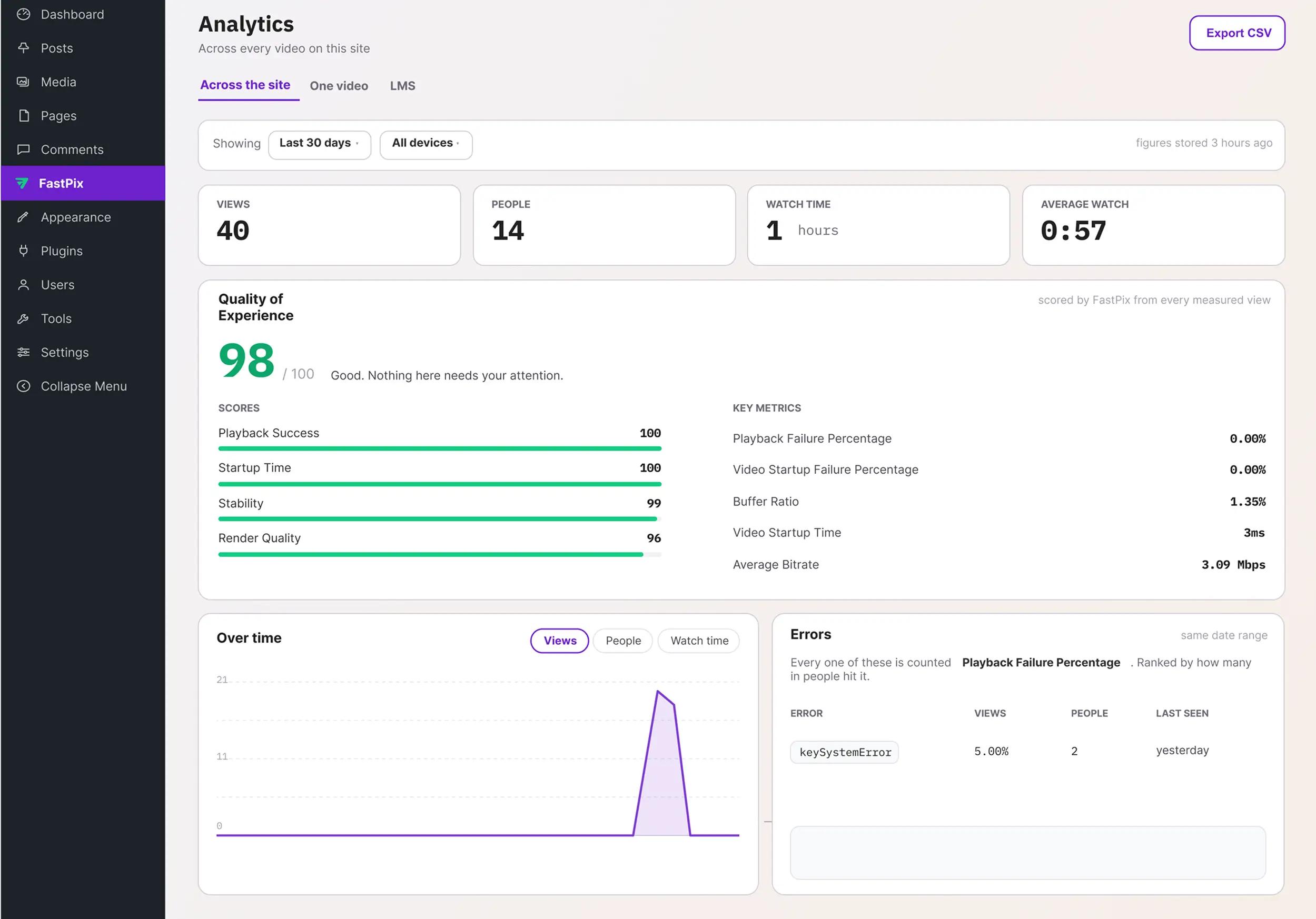Image resolution: width=1316 pixels, height=919 pixels.
Task: Click the FastPix logo icon
Action: tap(22, 183)
